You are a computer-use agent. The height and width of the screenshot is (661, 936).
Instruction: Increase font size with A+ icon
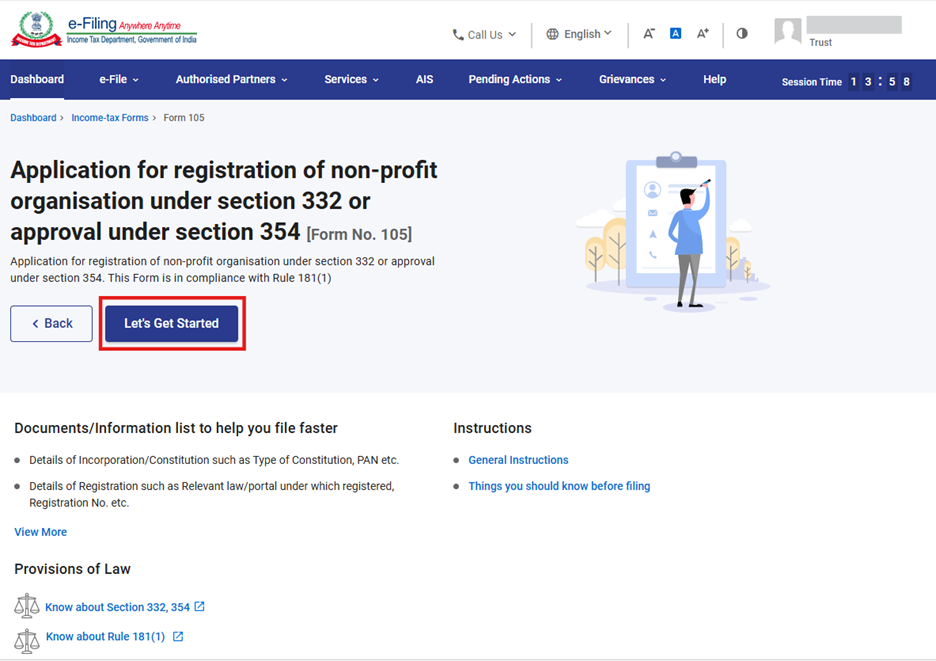(703, 34)
